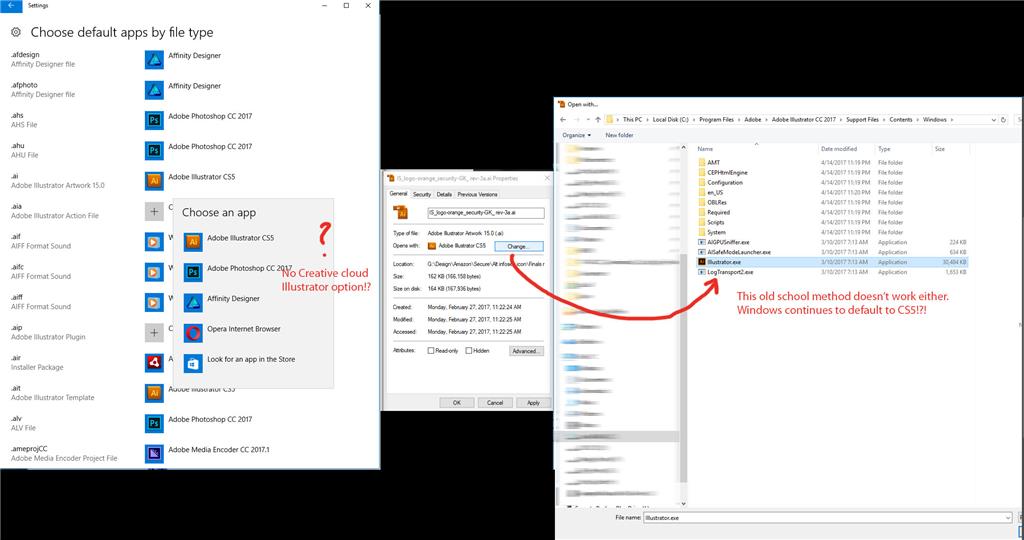Image resolution: width=1024 pixels, height=540 pixels.
Task: Click Photoshop icon in the .alv row
Action: click(154, 424)
